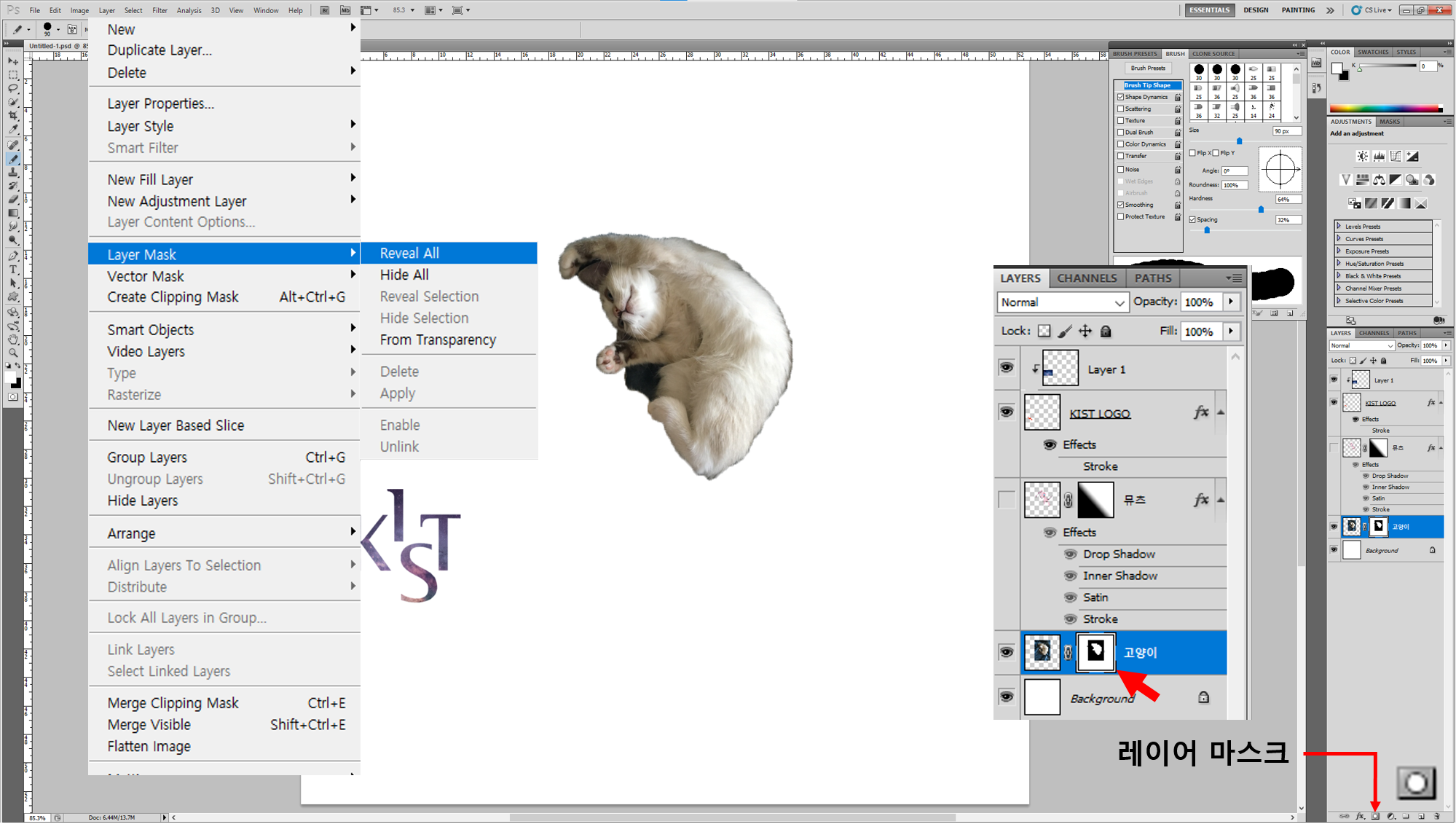This screenshot has width=1456, height=824.
Task: Click the brush Hardness slider handle
Action: (x=1261, y=209)
